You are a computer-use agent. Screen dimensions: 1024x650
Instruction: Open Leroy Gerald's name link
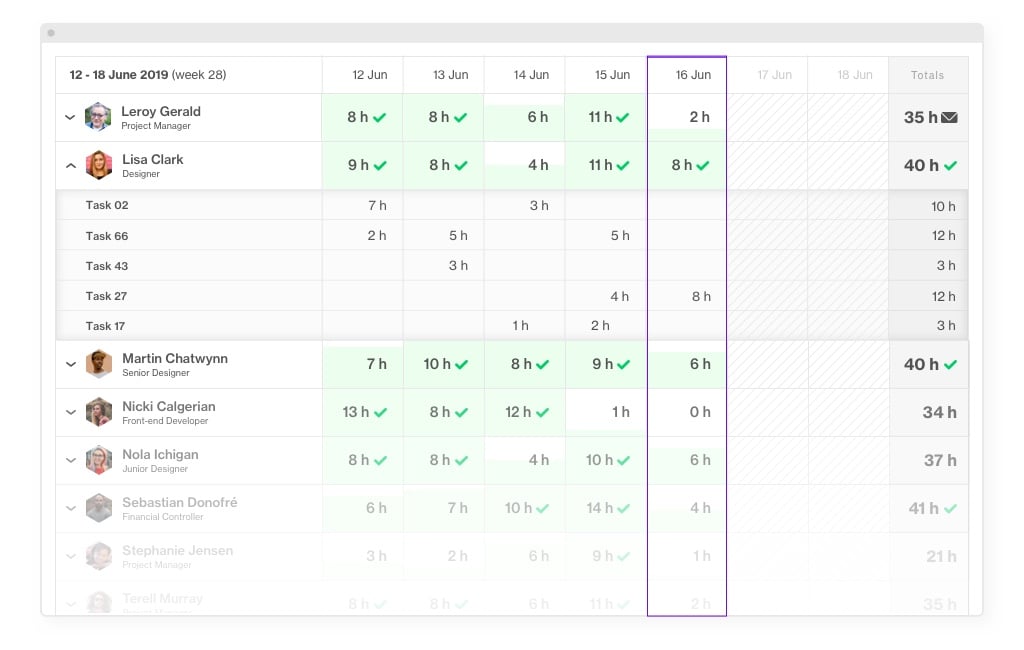(x=161, y=112)
